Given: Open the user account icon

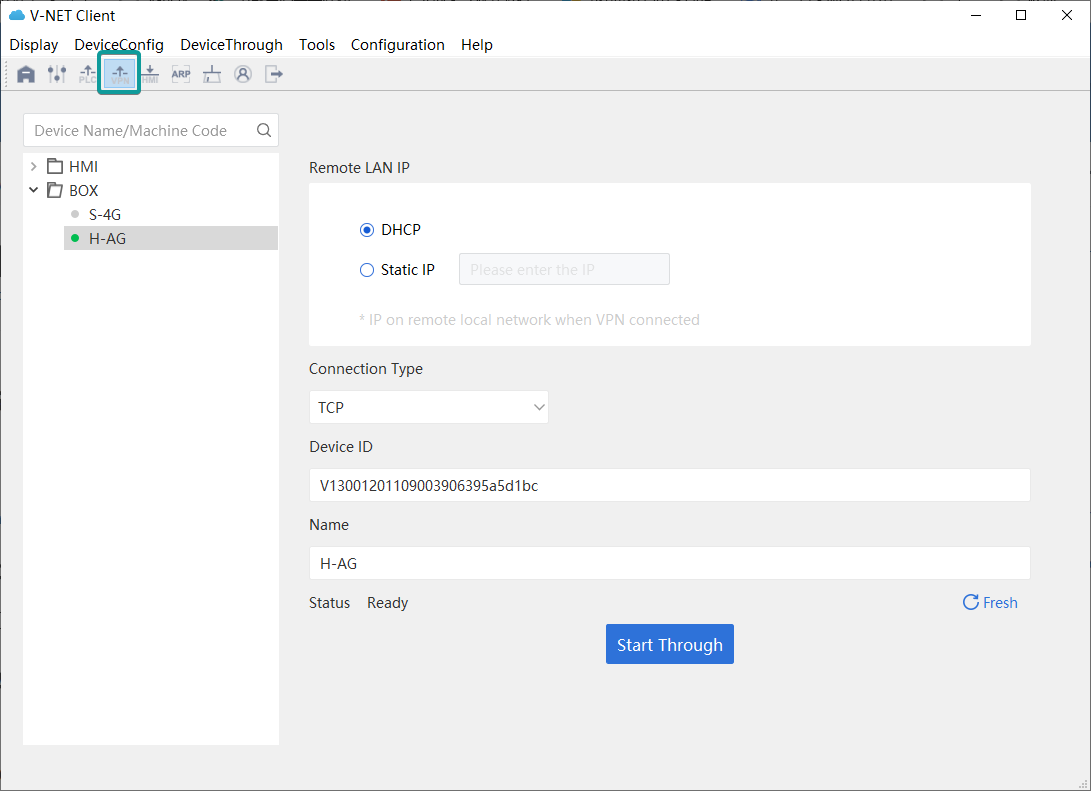Looking at the screenshot, I should (243, 73).
